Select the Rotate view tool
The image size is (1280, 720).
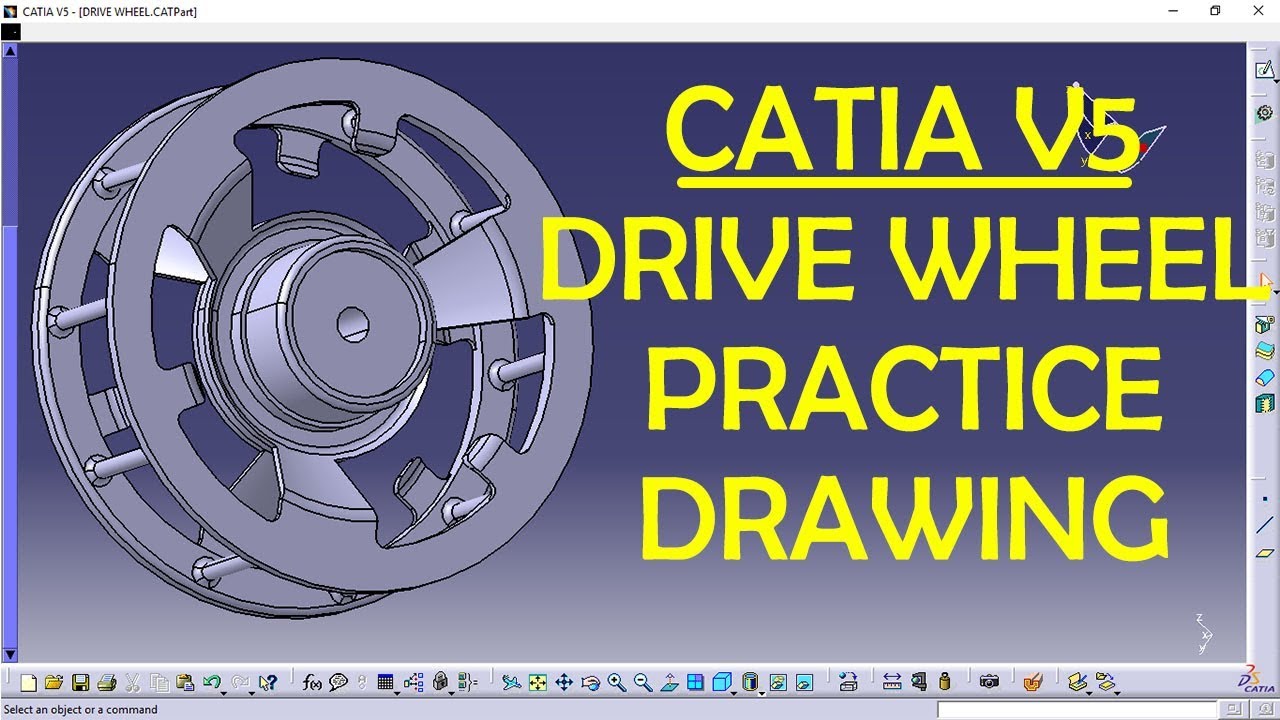[590, 683]
